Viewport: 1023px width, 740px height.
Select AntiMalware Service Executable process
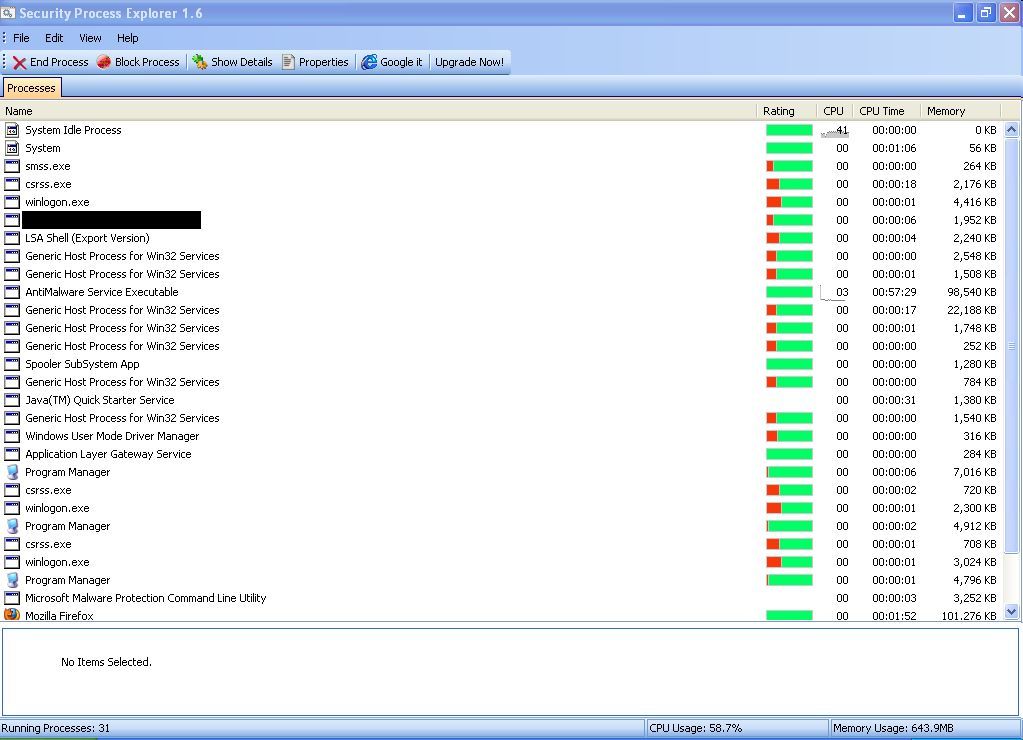pos(501,292)
